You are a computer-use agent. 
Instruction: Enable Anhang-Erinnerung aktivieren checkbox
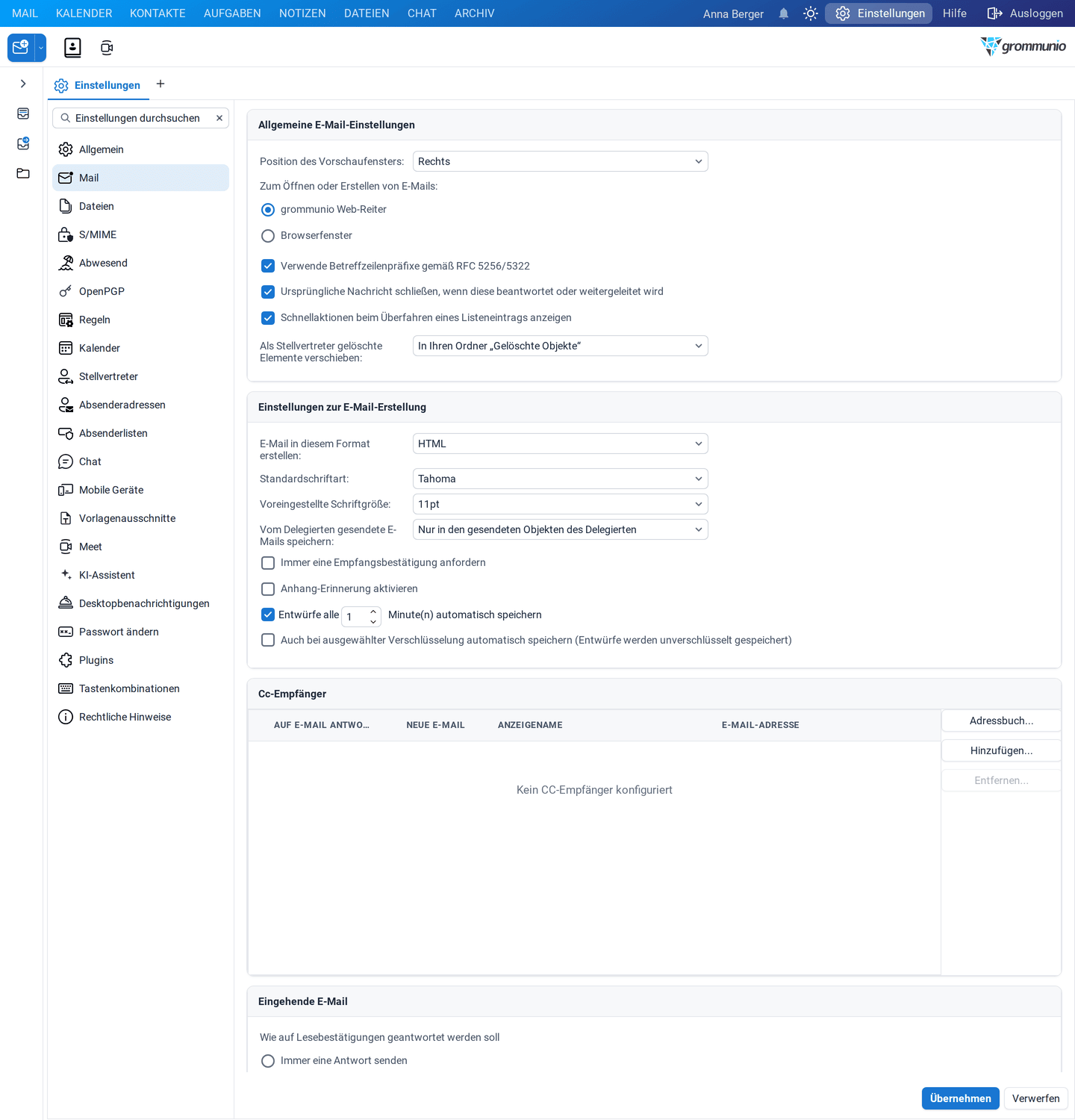[268, 589]
